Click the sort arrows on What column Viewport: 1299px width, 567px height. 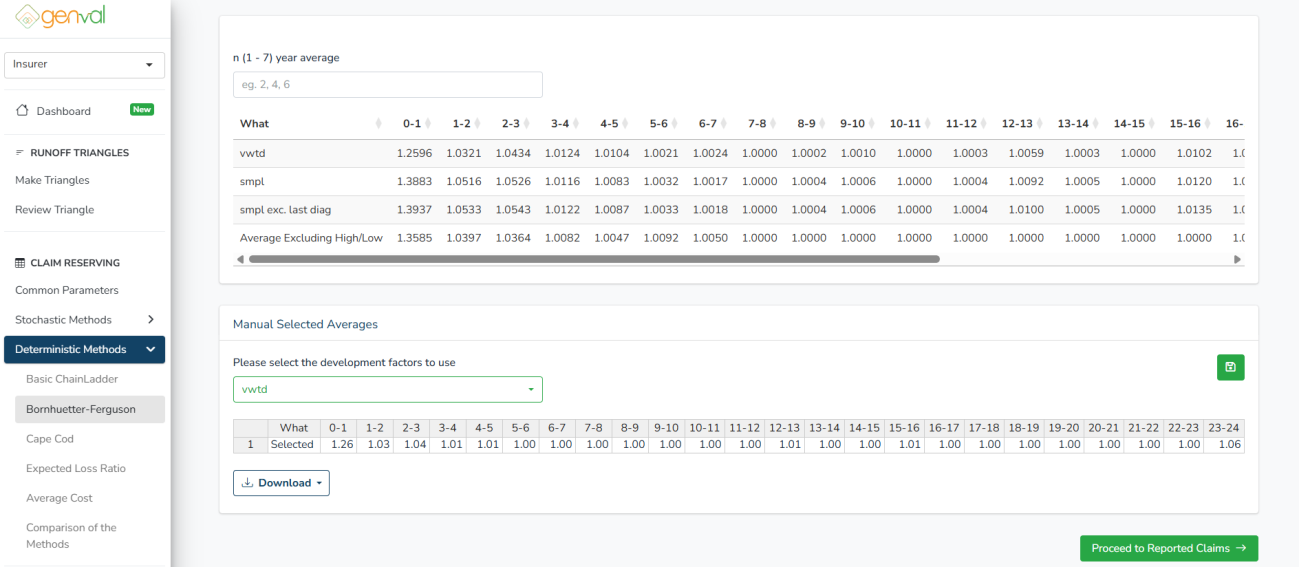(x=379, y=124)
